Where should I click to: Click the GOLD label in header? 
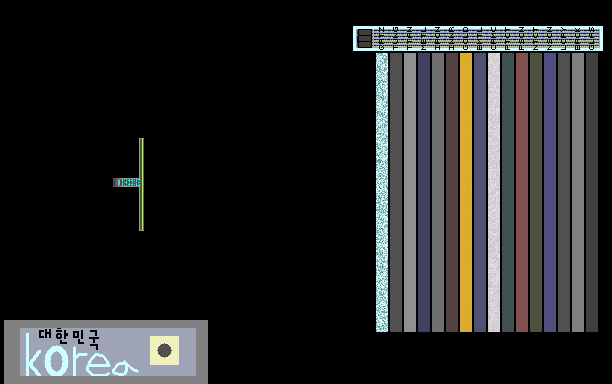click(466, 38)
